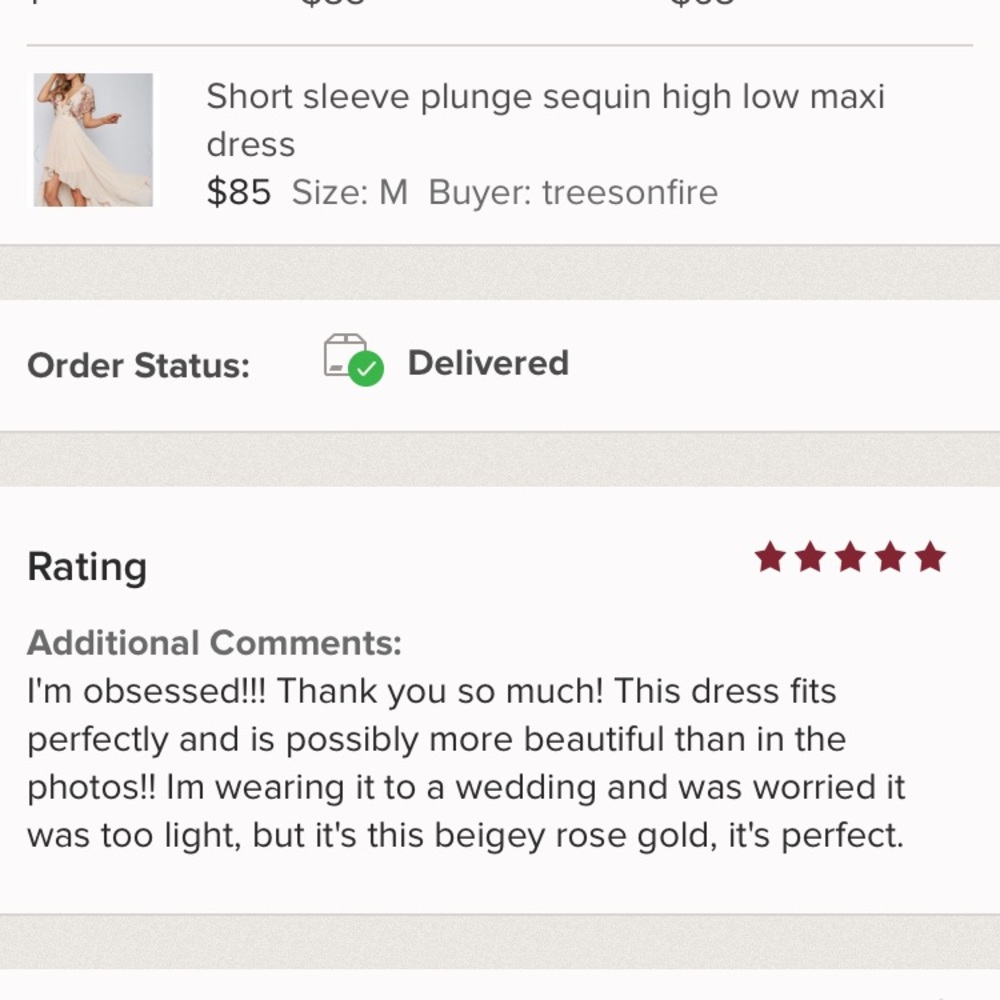The width and height of the screenshot is (1000, 1000).
Task: Click the delivered package box icon
Action: point(343,356)
